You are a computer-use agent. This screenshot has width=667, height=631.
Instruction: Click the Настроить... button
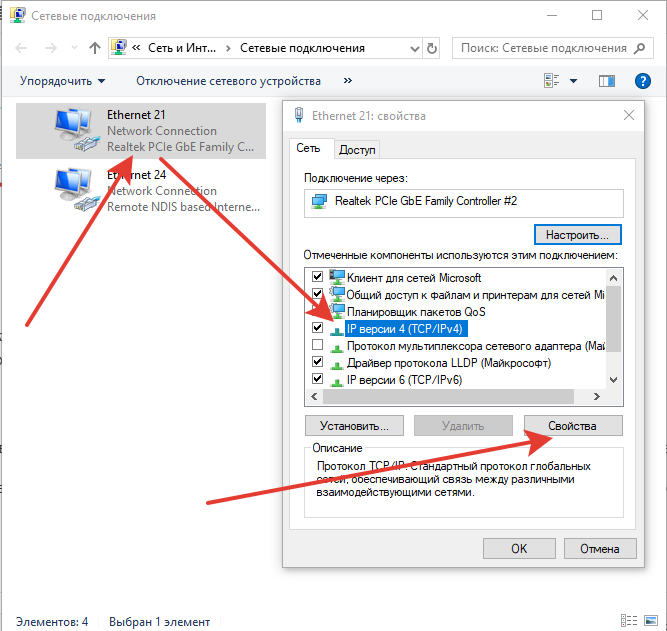pyautogui.click(x=577, y=235)
